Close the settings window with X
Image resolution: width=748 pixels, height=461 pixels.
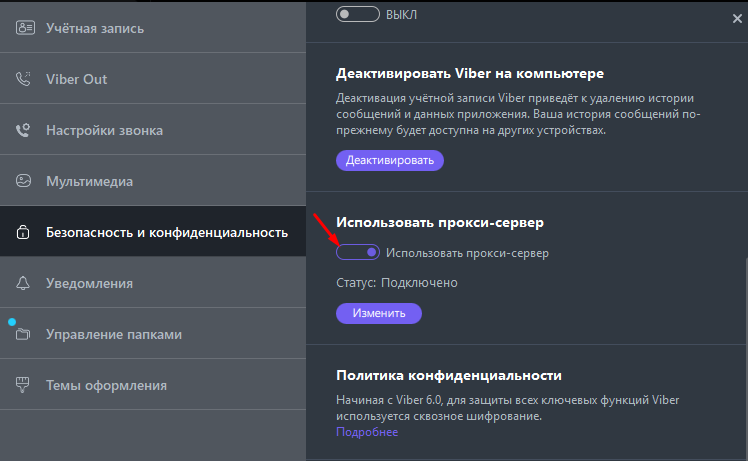[737, 19]
